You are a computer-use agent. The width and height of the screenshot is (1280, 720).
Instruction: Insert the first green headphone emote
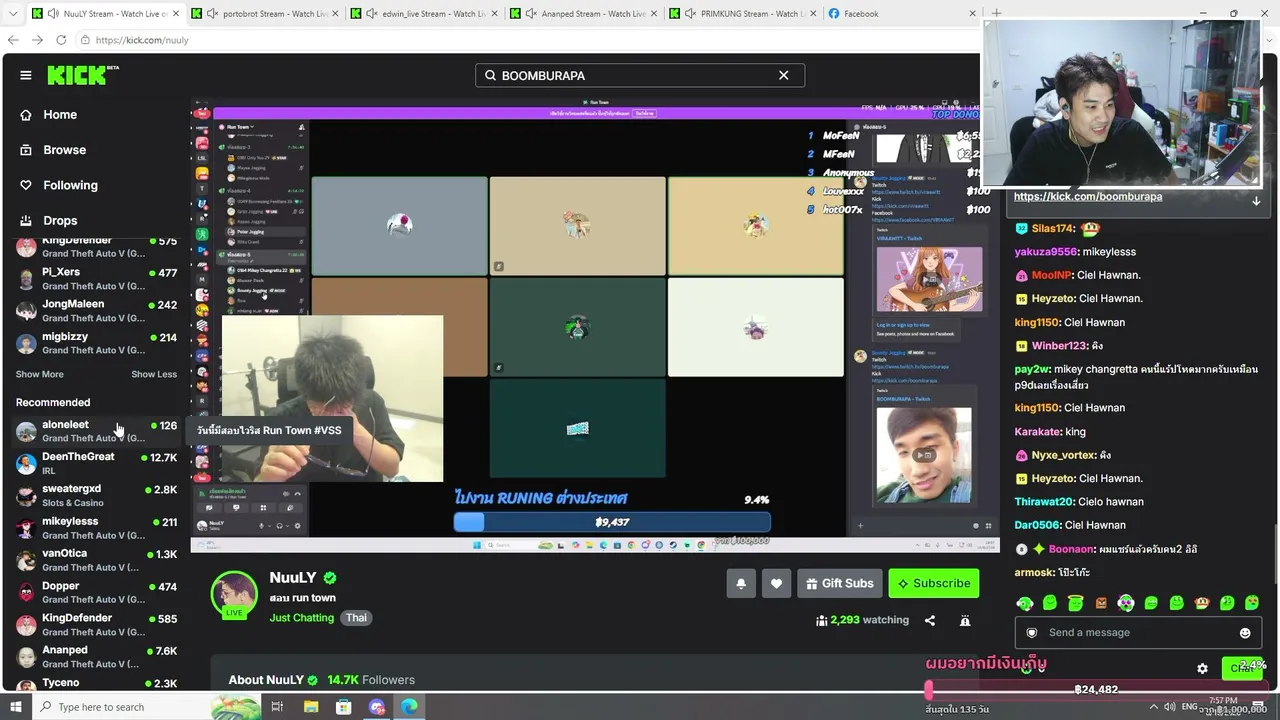[1024, 603]
